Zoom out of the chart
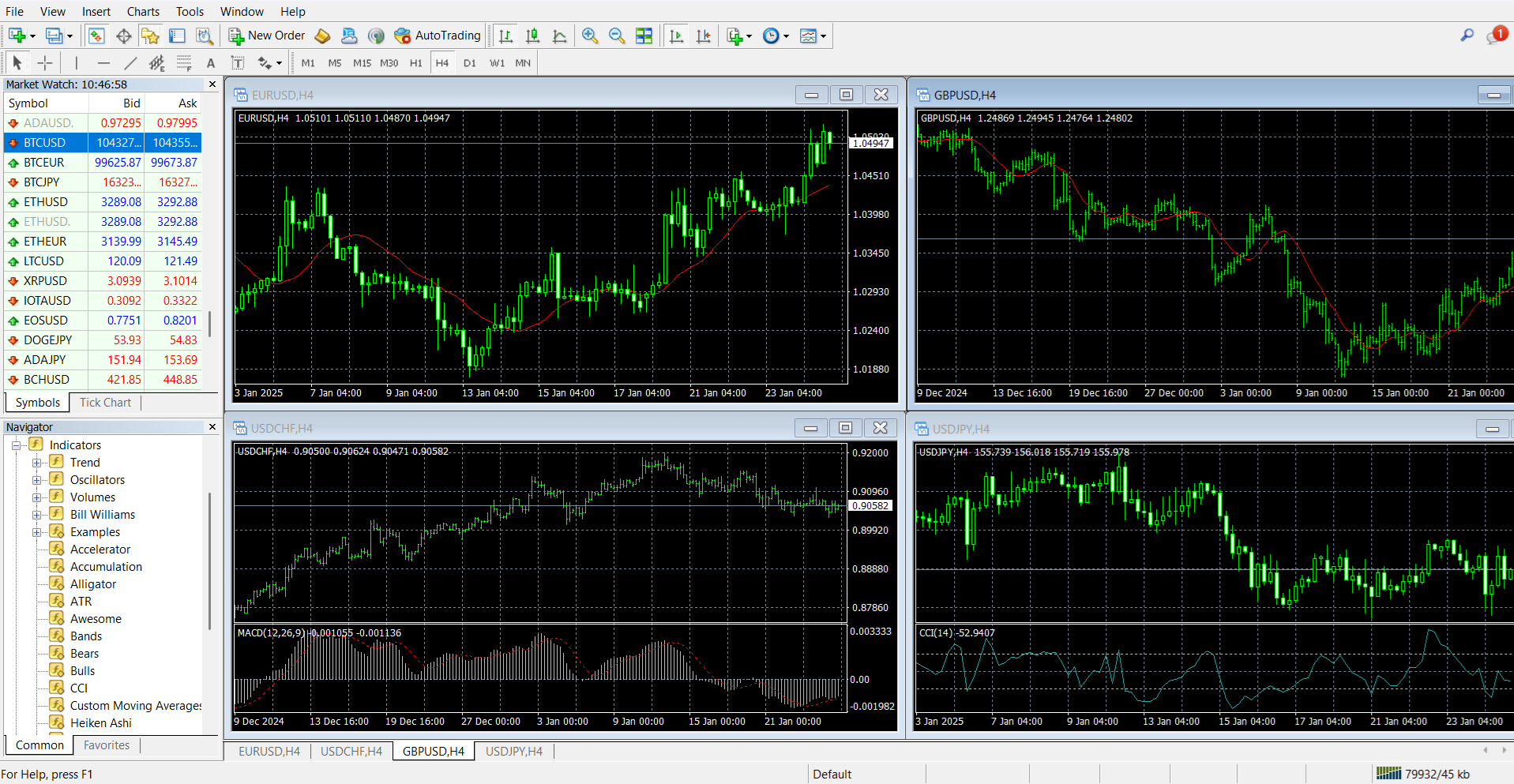The height and width of the screenshot is (784, 1514). (617, 36)
